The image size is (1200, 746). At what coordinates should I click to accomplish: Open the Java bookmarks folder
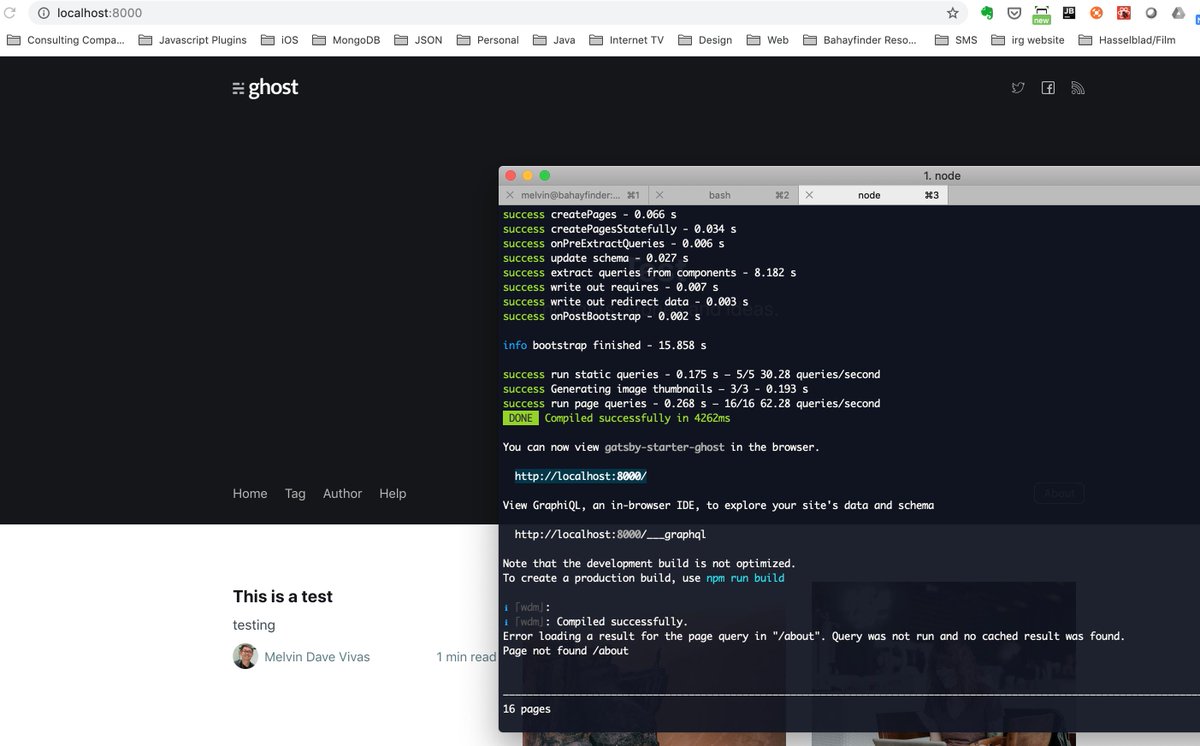tap(554, 40)
